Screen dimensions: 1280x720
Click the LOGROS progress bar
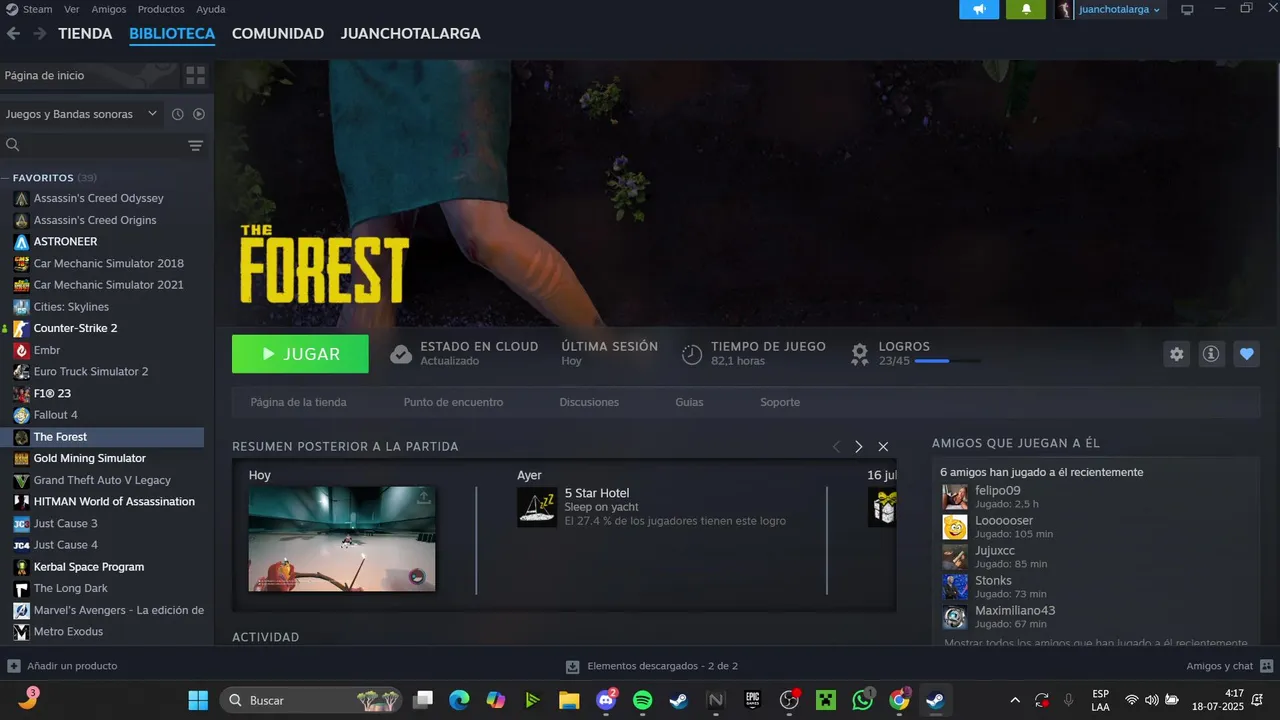tap(947, 361)
